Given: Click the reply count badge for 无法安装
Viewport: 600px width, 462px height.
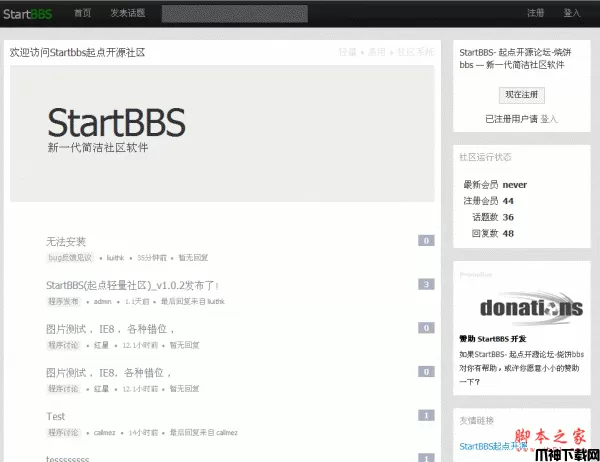Looking at the screenshot, I should [426, 240].
